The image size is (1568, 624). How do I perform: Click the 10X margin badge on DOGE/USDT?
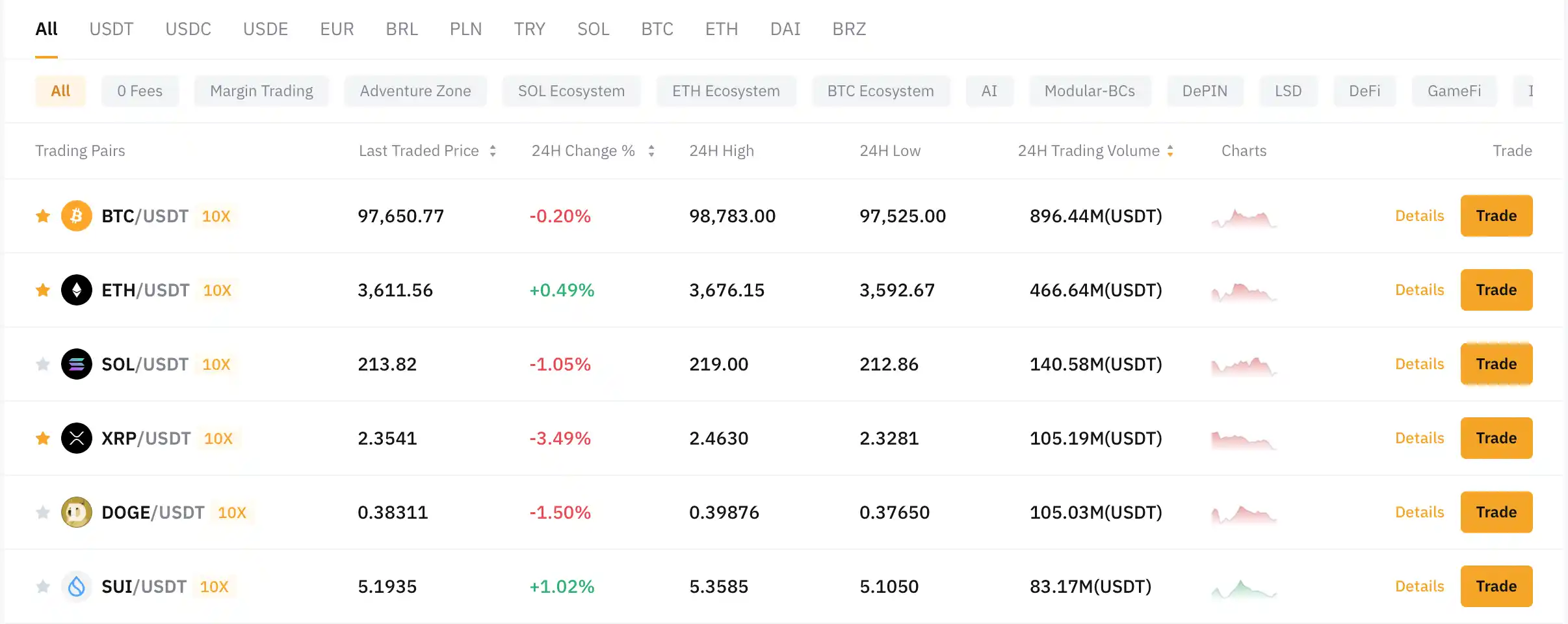click(232, 512)
